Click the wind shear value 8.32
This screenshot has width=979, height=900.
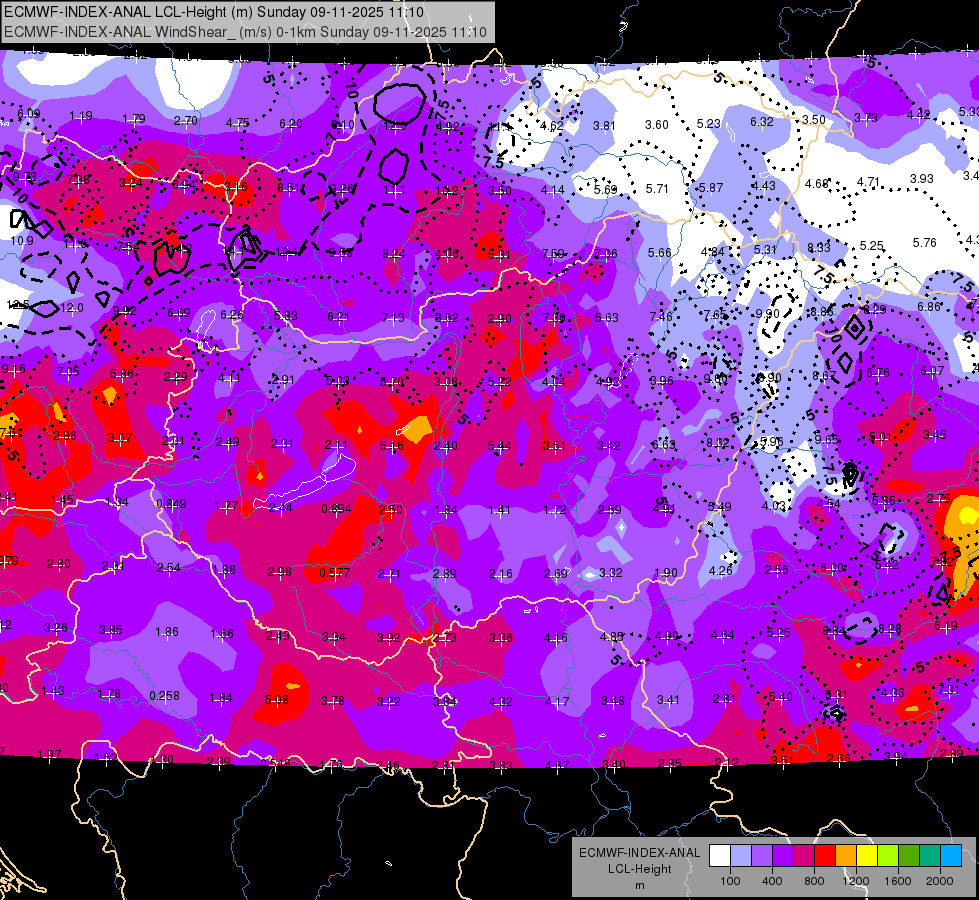tap(718, 443)
